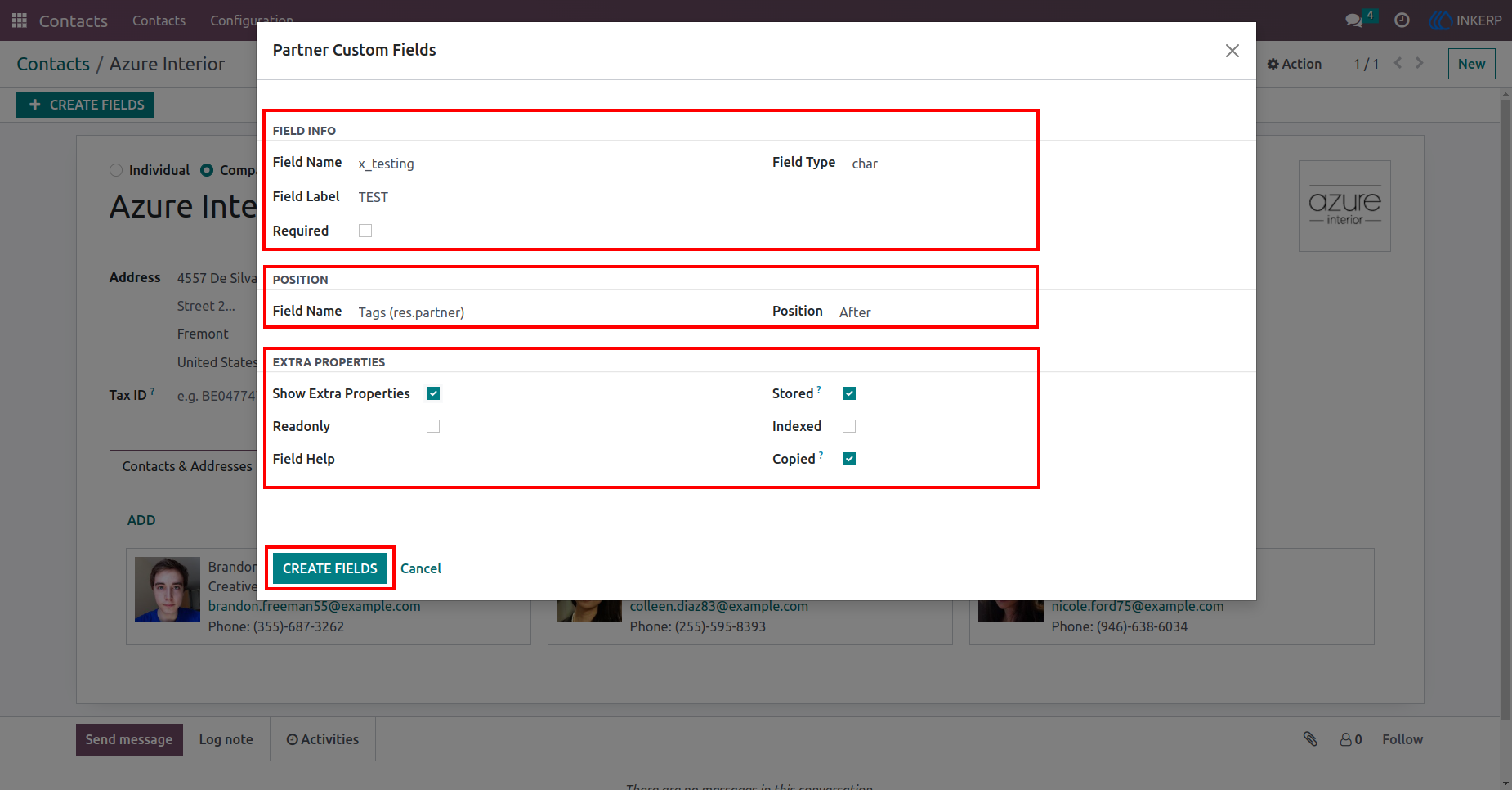Click CREATE FIELDS button in dialog
The width and height of the screenshot is (1512, 790).
330,568
